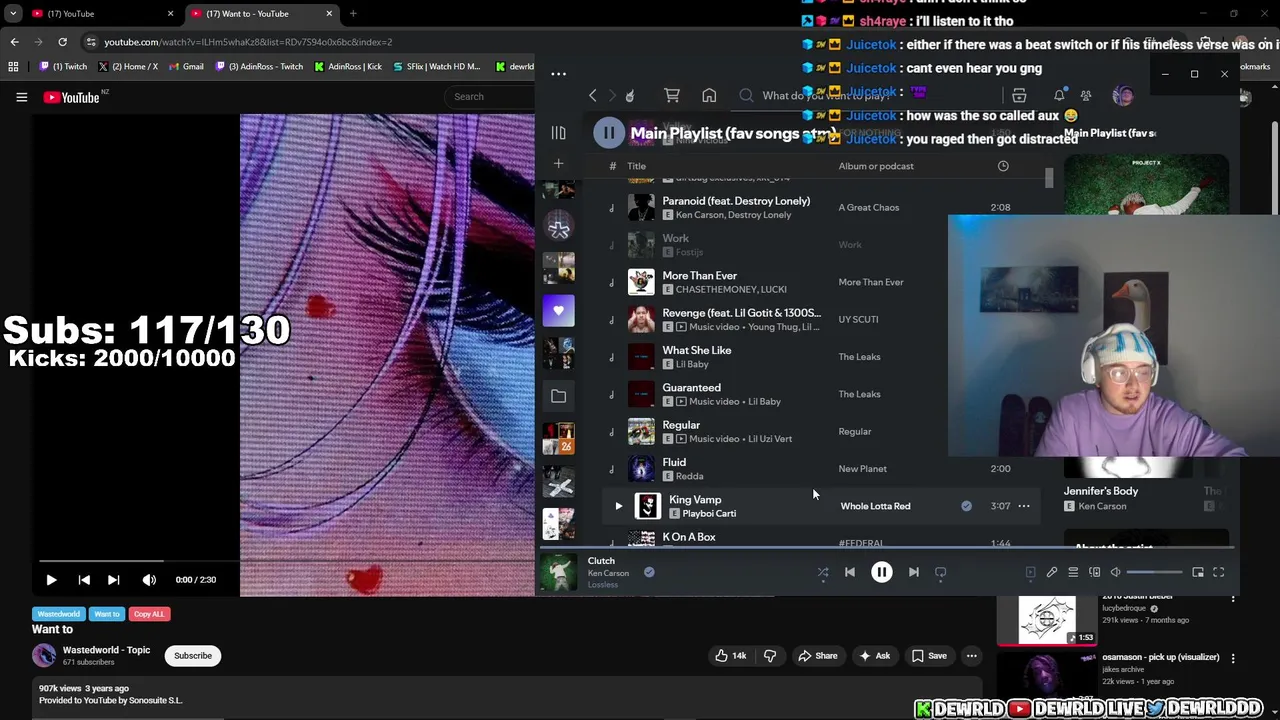Image resolution: width=1280 pixels, height=720 pixels.
Task: Go back in the music player
Action: click(593, 96)
